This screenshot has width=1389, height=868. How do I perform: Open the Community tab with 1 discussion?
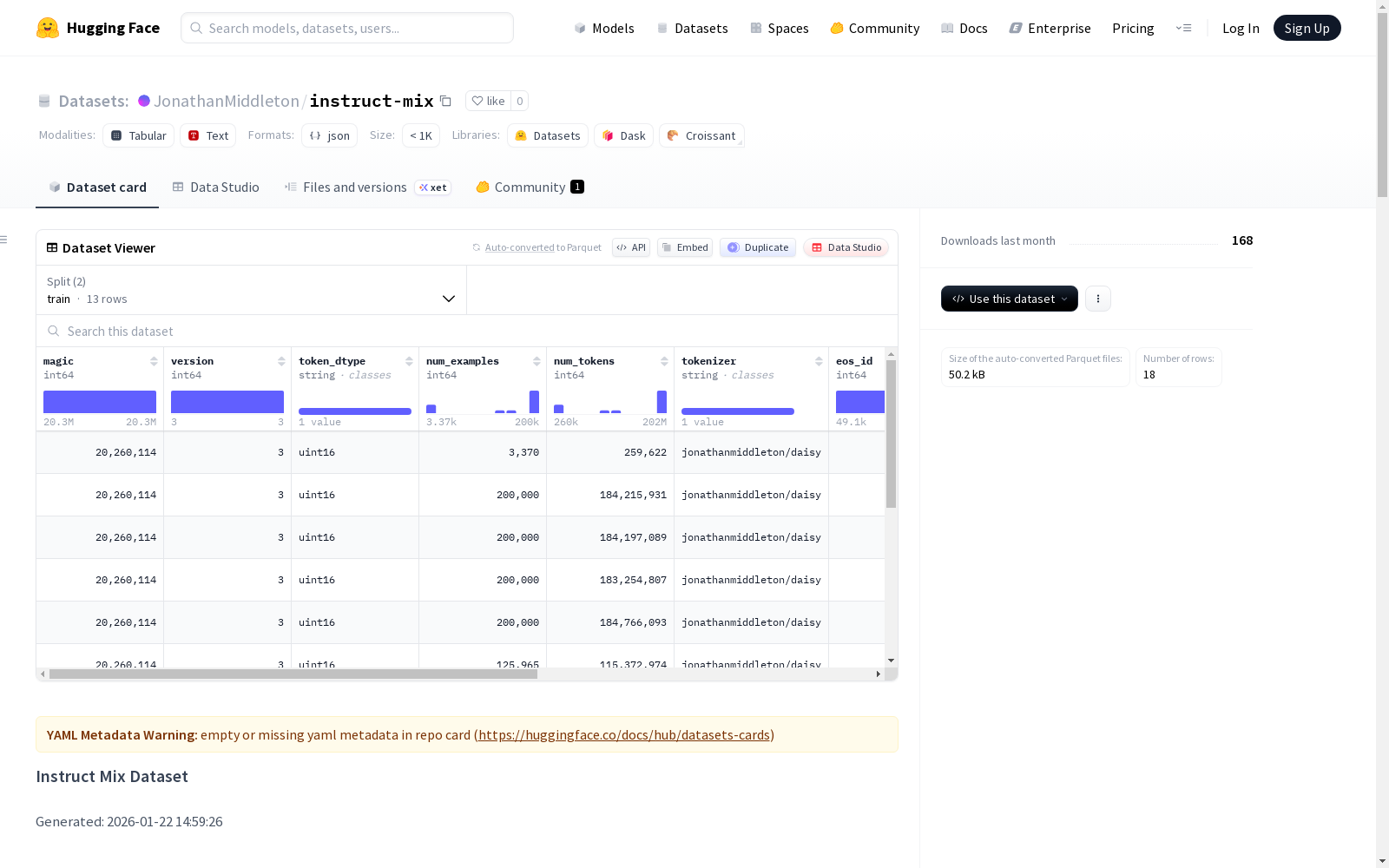(530, 187)
